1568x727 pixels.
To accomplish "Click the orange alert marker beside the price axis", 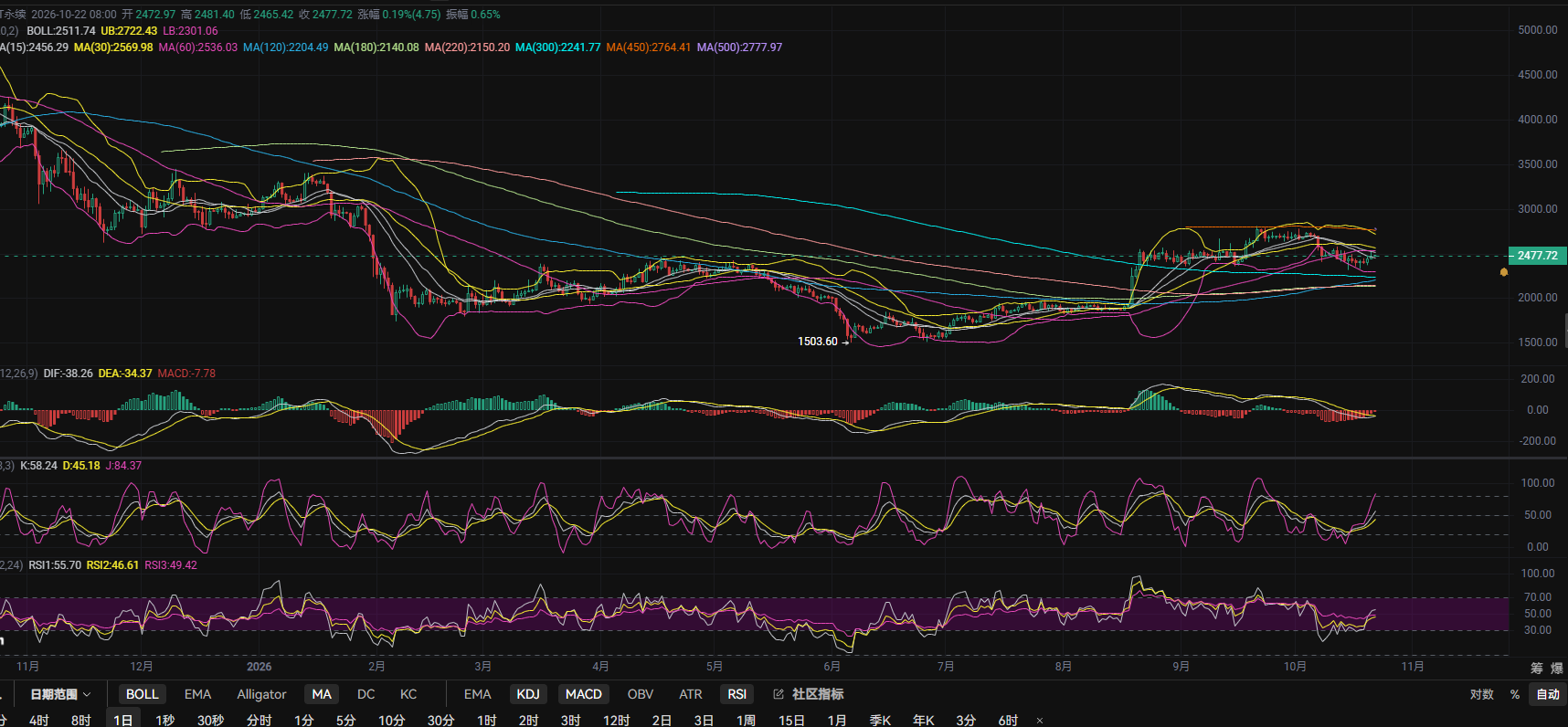I will pyautogui.click(x=1504, y=272).
